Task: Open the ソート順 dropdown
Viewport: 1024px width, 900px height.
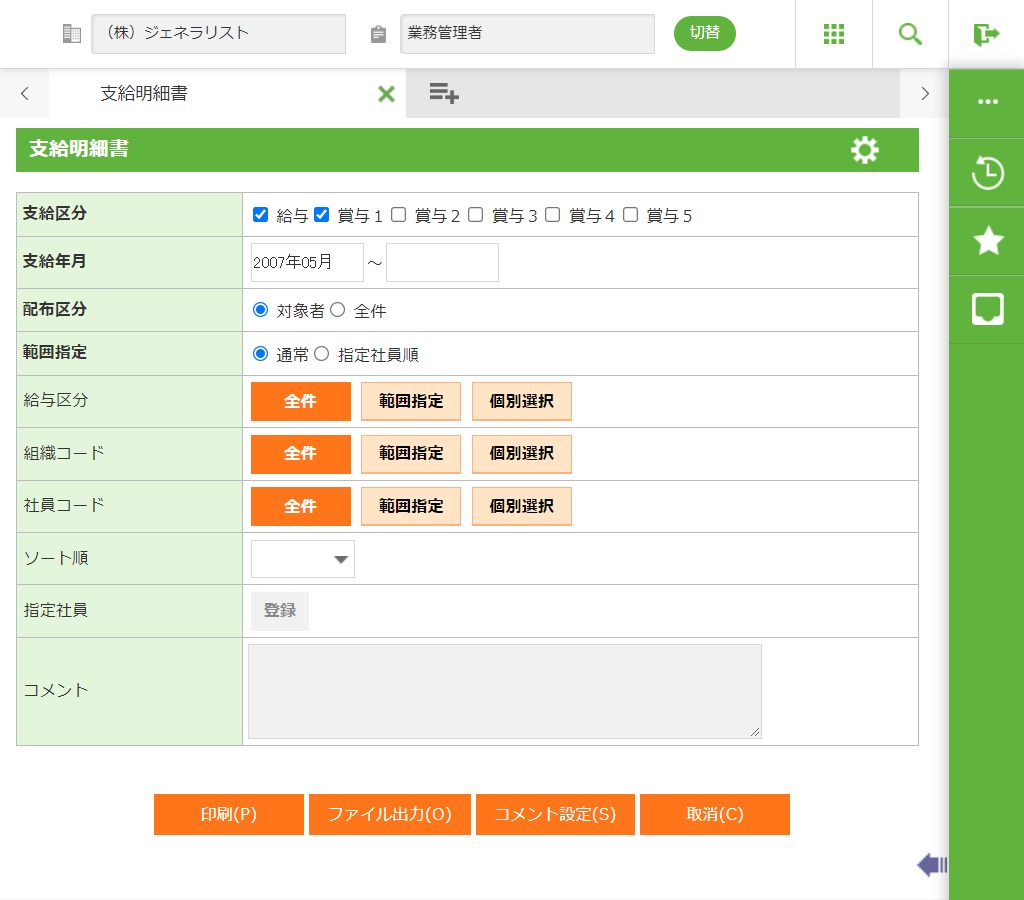Action: [303, 559]
